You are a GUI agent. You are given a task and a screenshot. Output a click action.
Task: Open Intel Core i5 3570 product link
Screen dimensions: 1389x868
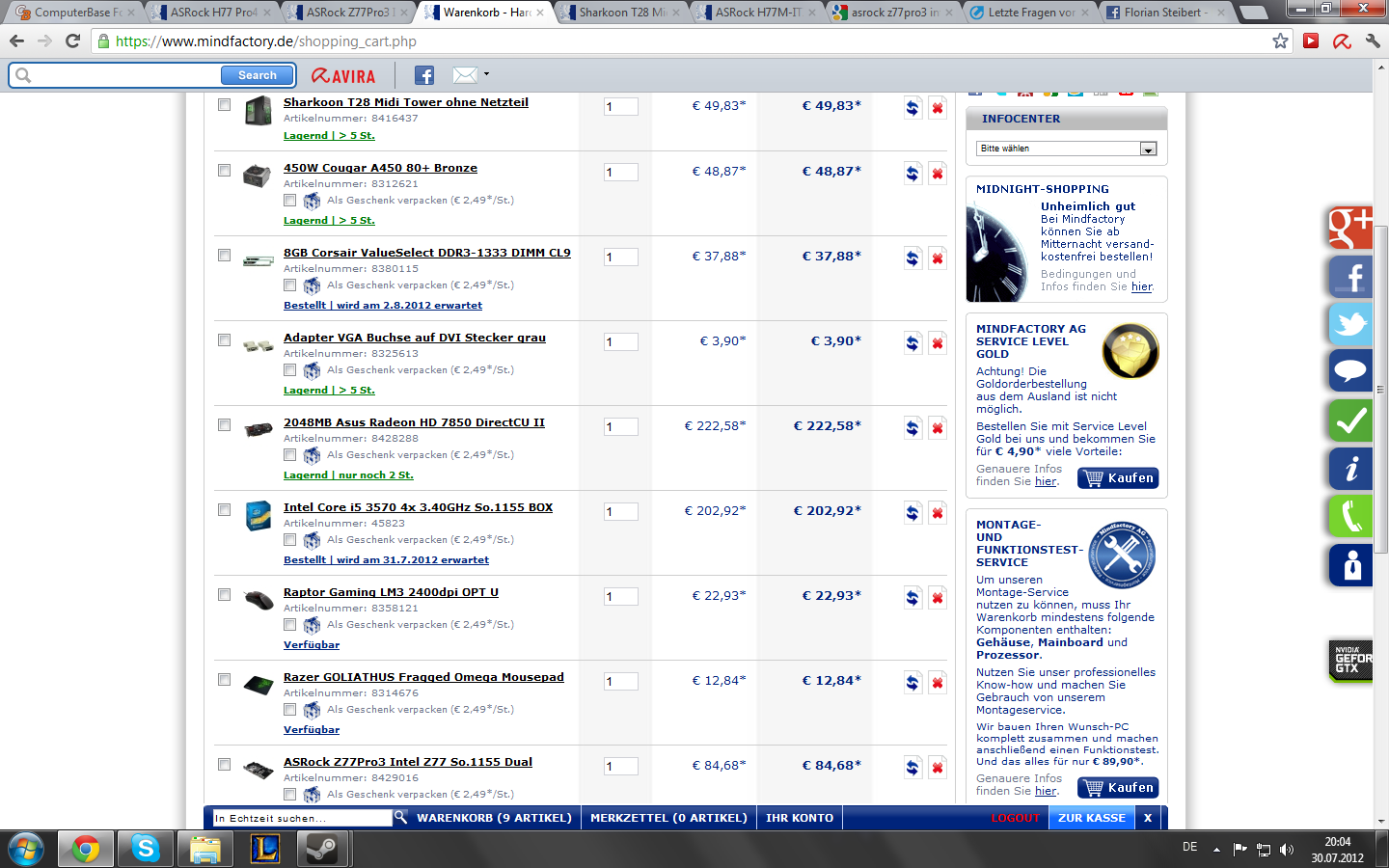coord(418,507)
